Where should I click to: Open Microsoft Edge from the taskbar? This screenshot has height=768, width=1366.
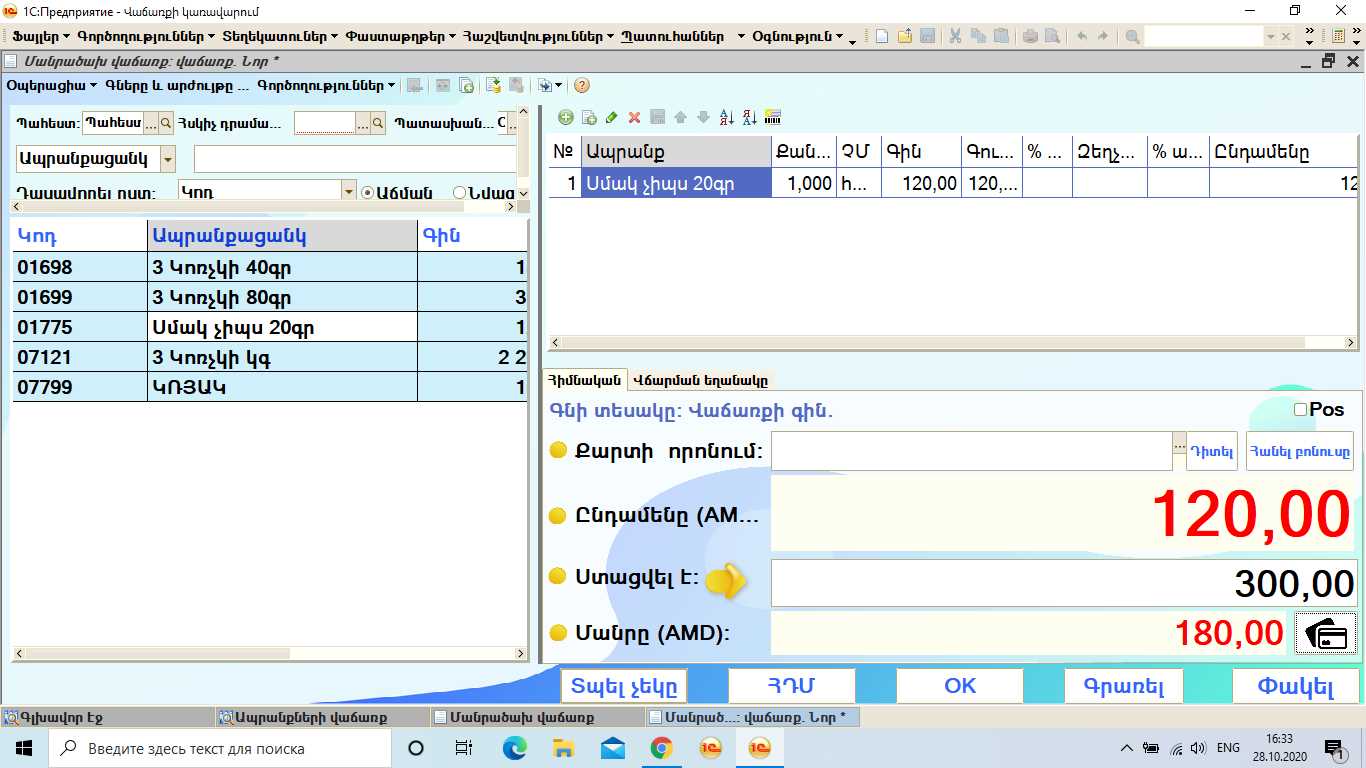pyautogui.click(x=514, y=748)
